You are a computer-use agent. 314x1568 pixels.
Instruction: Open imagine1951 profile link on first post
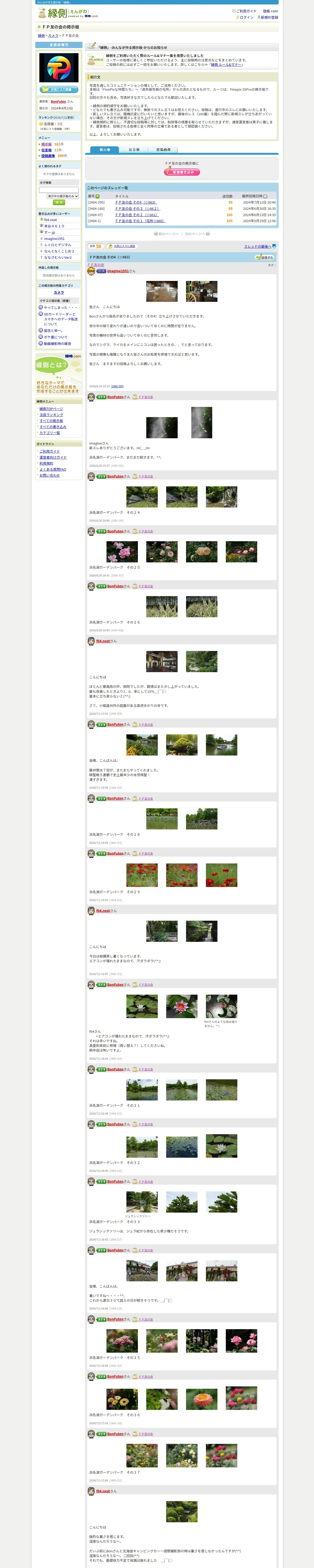click(x=118, y=271)
